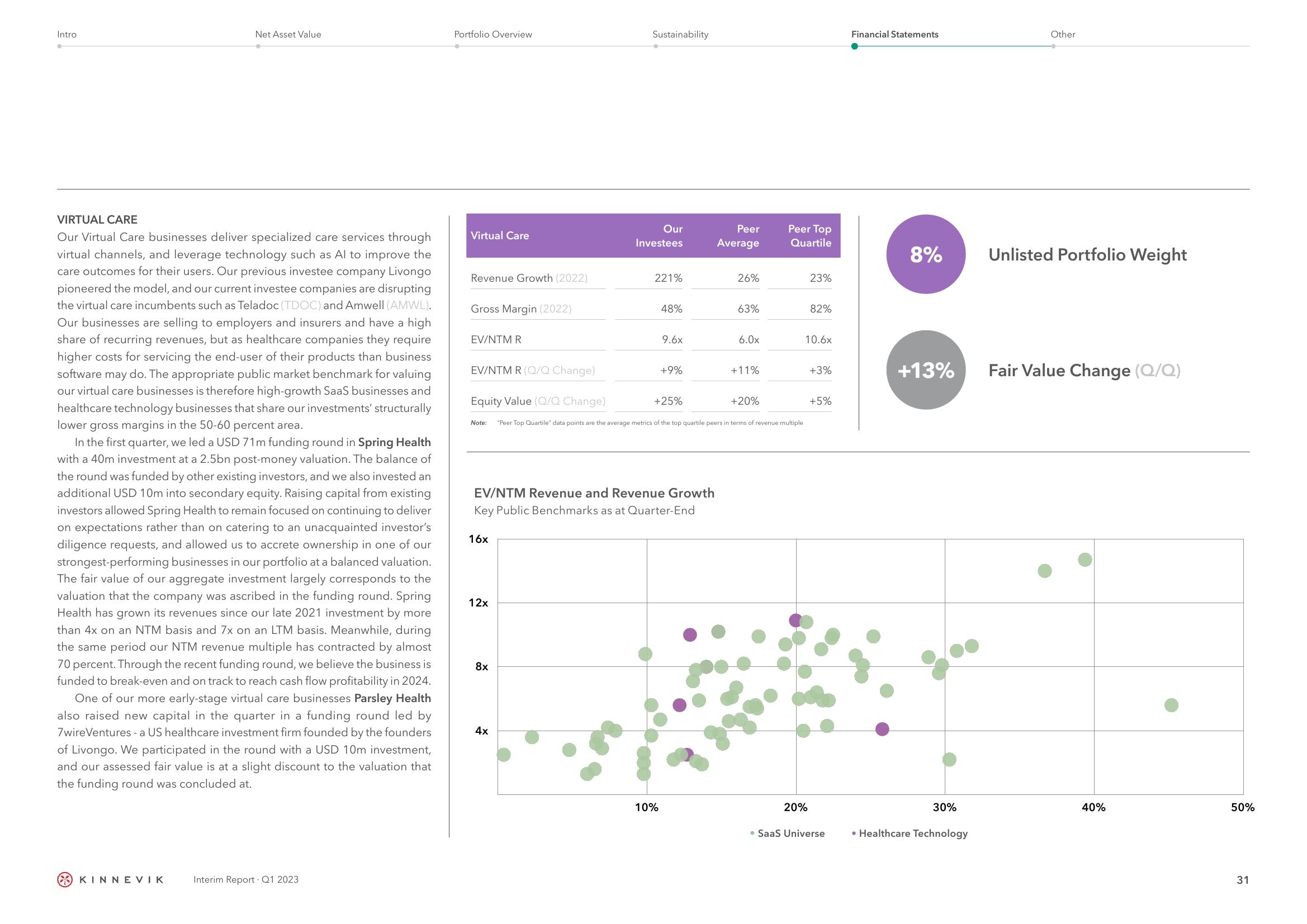Click the purple 8% circle
Screen dimensions: 1307x924
pos(926,254)
